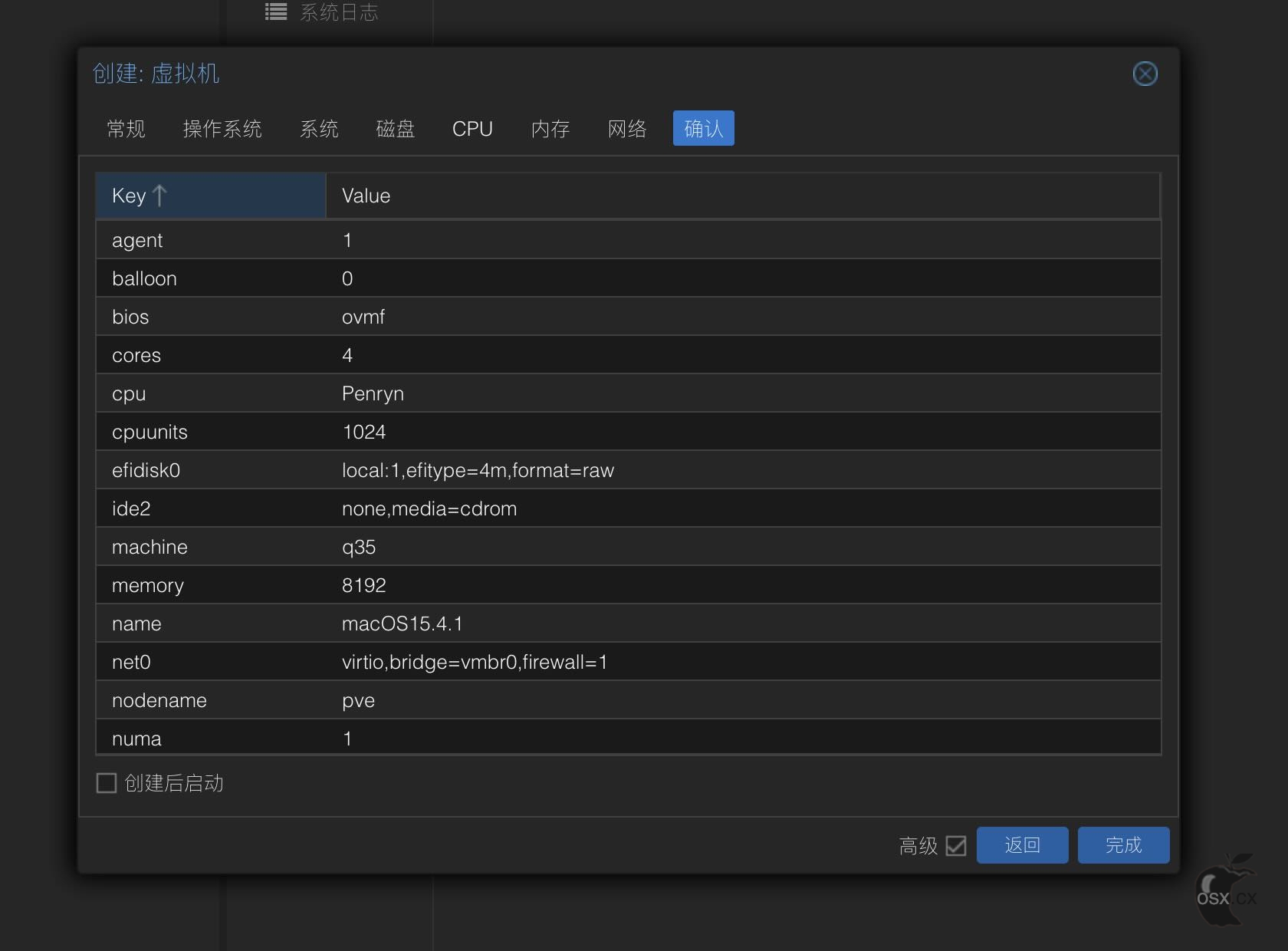Select the 确认 tab
The height and width of the screenshot is (951, 1288).
[x=704, y=128]
